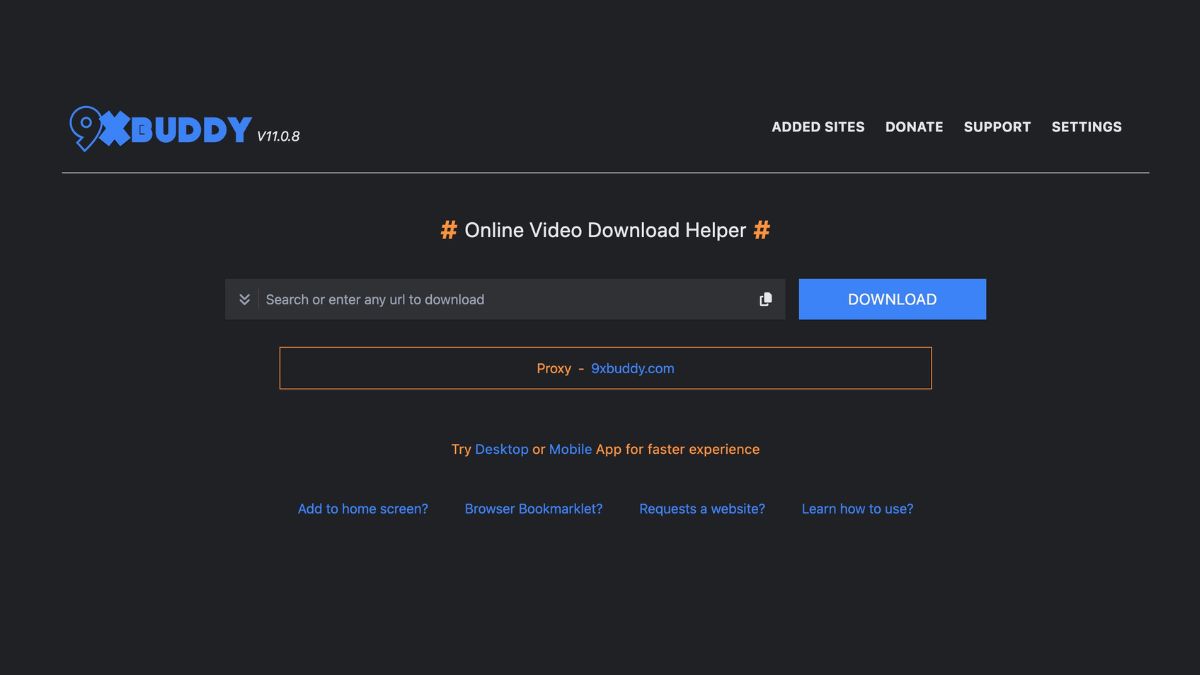Click the orange hash icon left of heading

click(x=449, y=230)
